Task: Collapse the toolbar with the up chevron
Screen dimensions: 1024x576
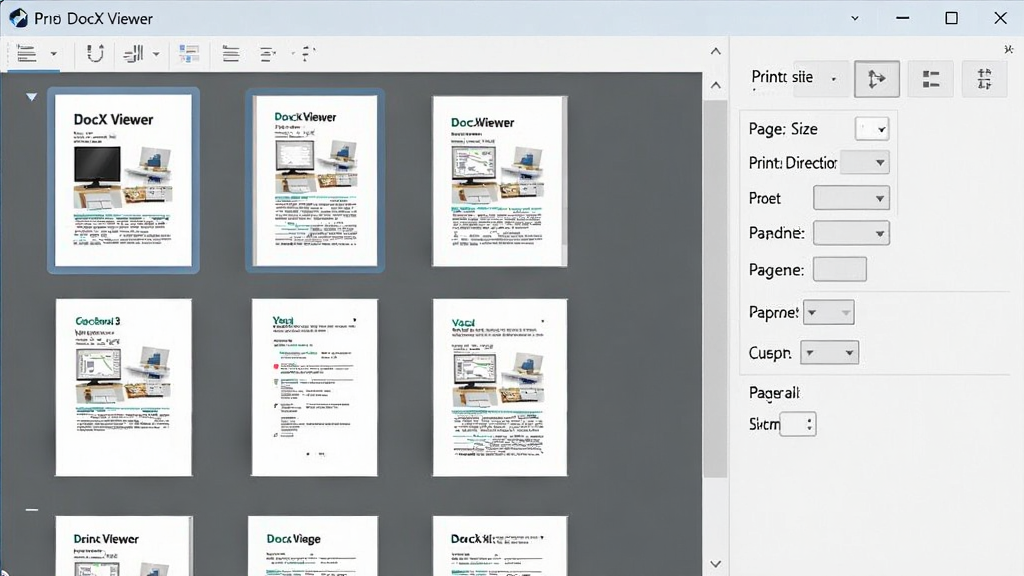Action: click(716, 52)
